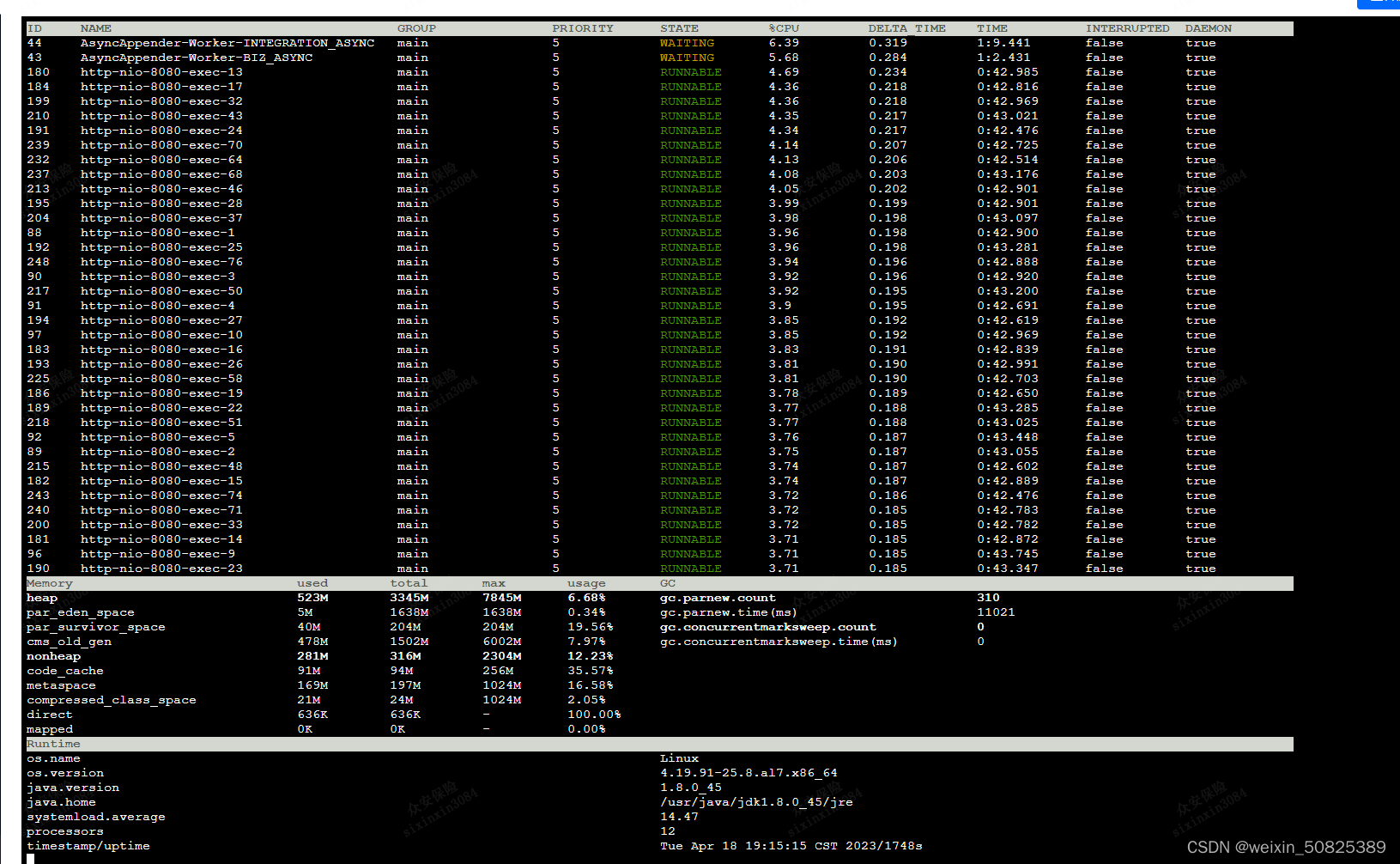Click code_cache memory label
Screen dimensions: 1400x864
coord(65,671)
